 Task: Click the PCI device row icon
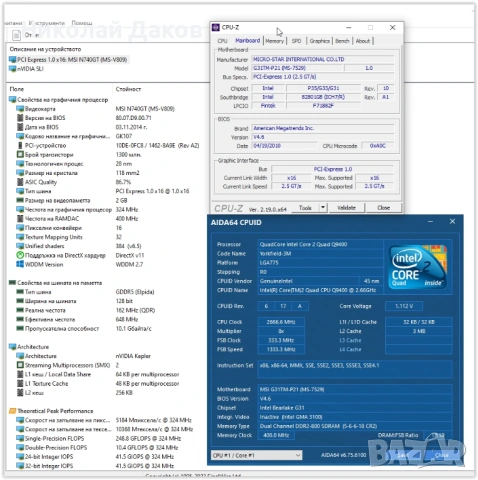[x=20, y=145]
